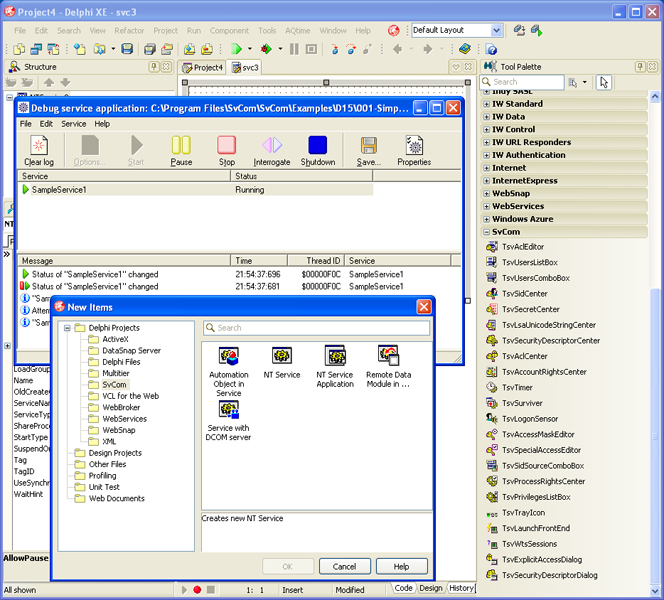The image size is (664, 600).
Task: Close the New Items dialog
Action: point(424,307)
